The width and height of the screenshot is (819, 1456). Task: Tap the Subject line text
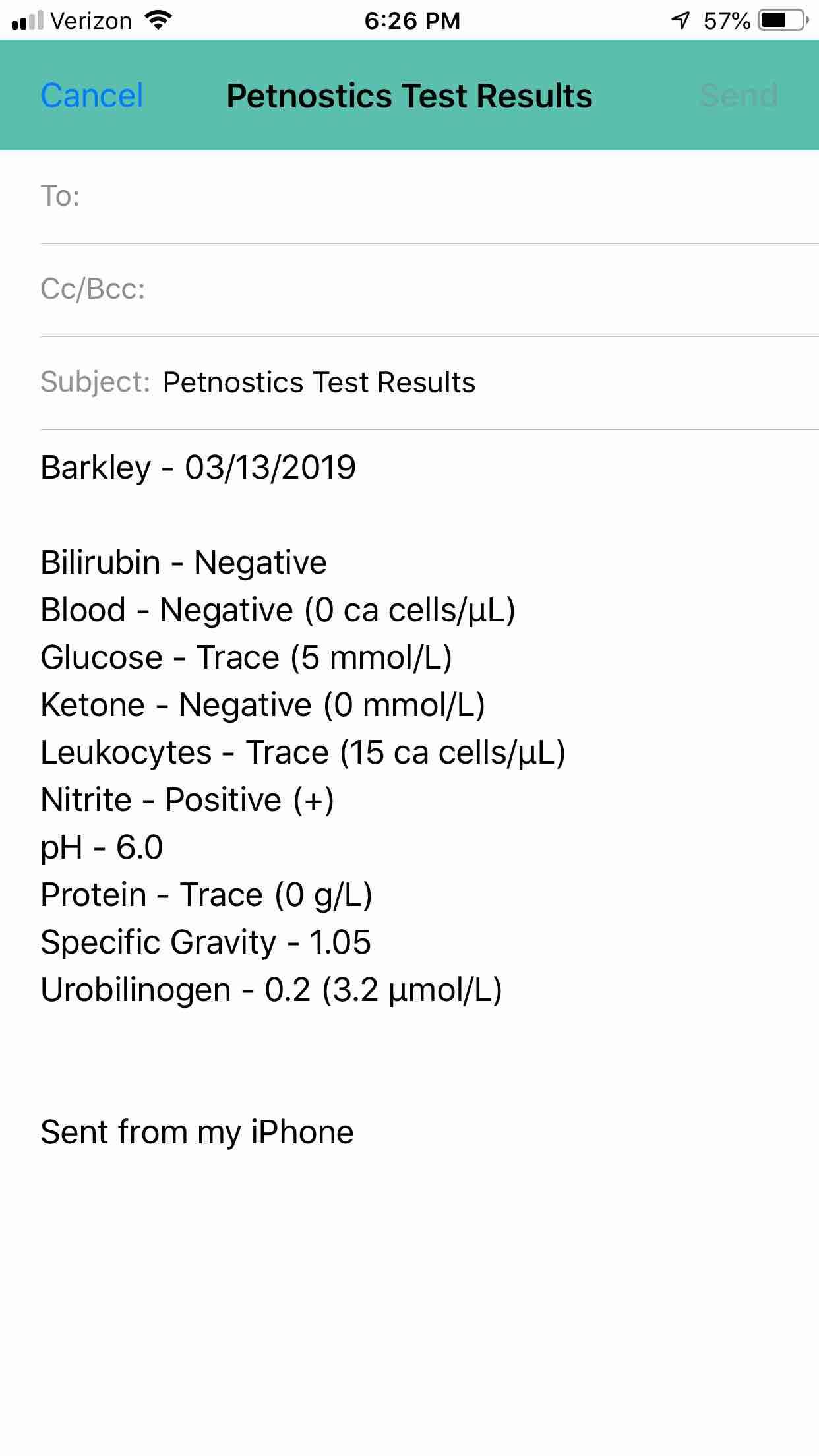[x=319, y=382]
